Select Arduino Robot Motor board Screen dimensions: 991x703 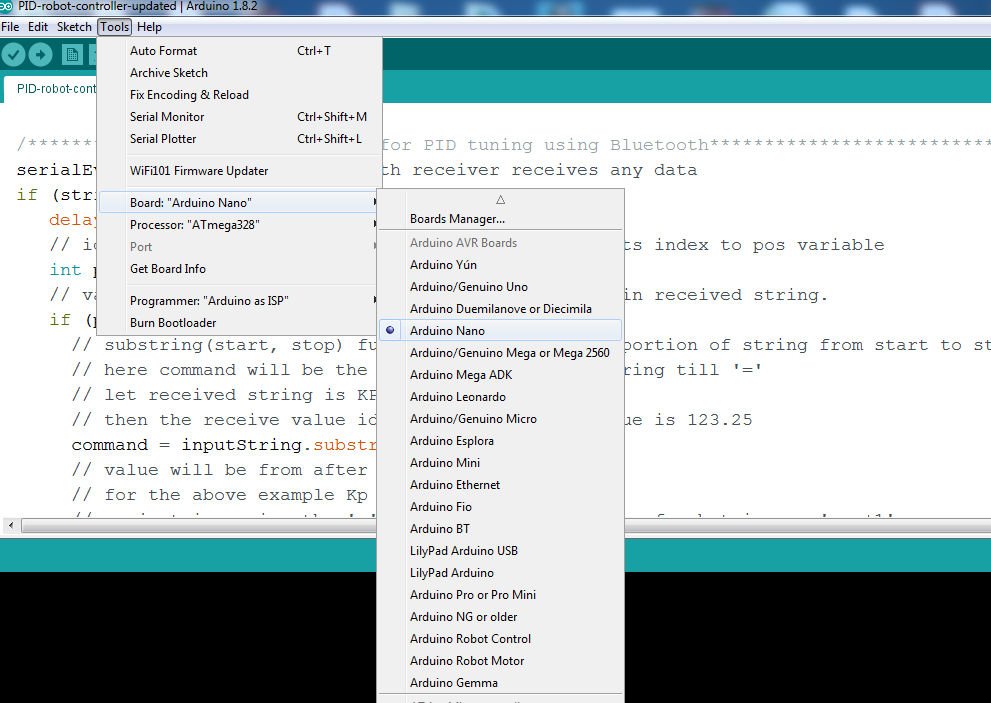pyautogui.click(x=501, y=661)
